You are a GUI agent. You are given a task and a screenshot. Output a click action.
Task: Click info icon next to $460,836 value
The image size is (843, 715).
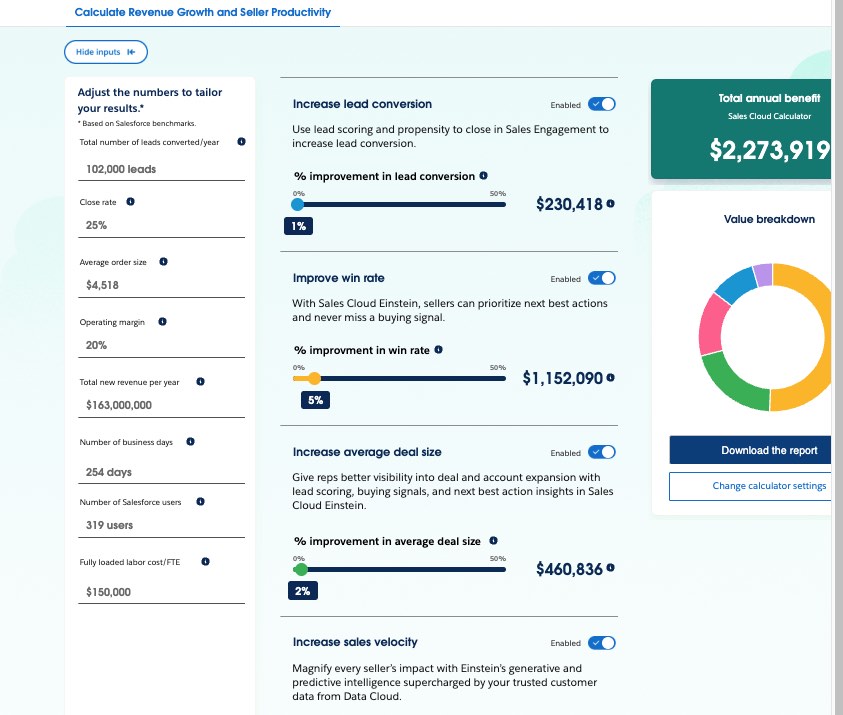[610, 568]
